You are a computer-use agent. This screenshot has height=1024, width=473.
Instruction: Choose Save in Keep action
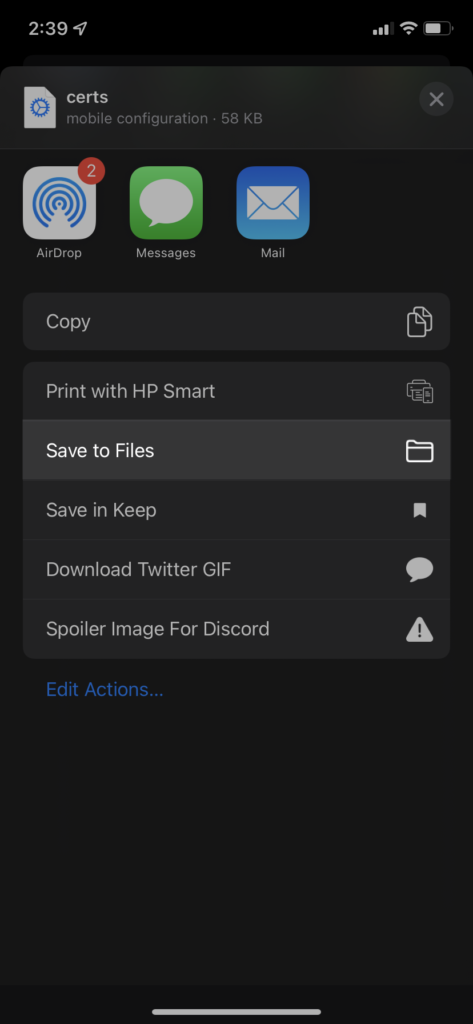tap(236, 510)
